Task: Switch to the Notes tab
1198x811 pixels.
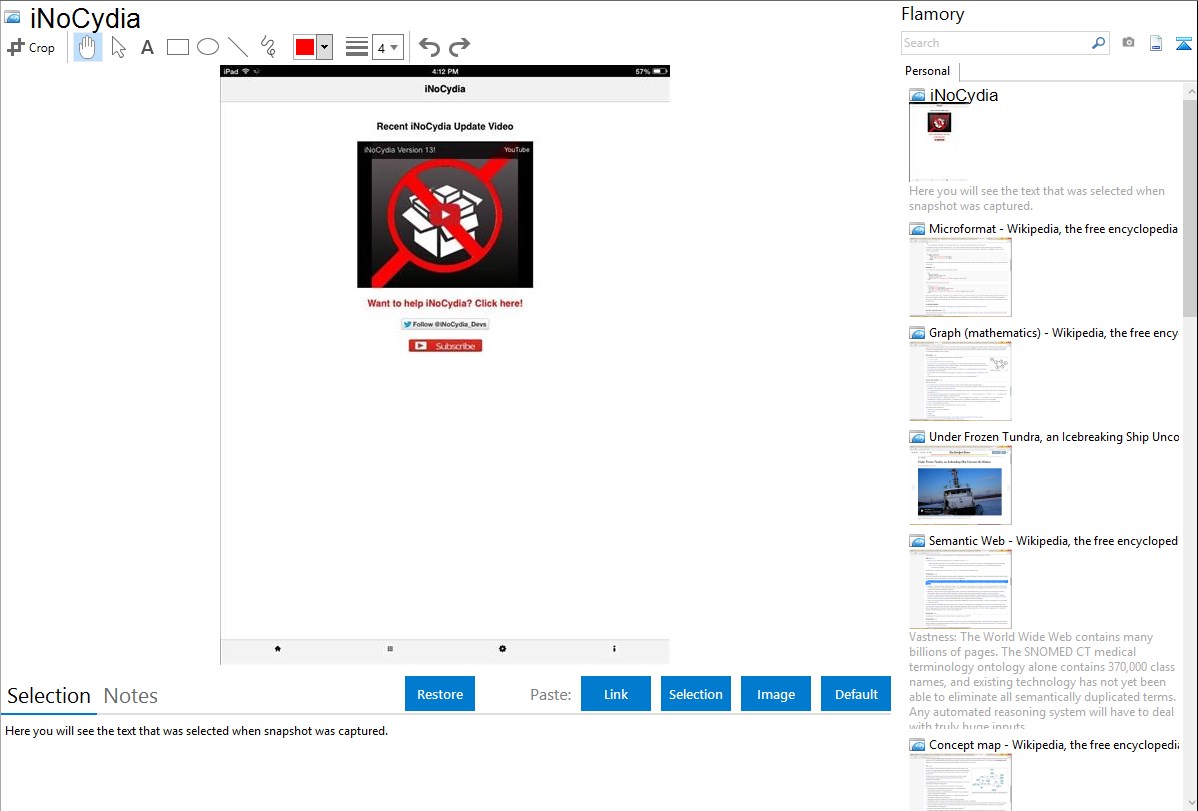Action: tap(131, 696)
